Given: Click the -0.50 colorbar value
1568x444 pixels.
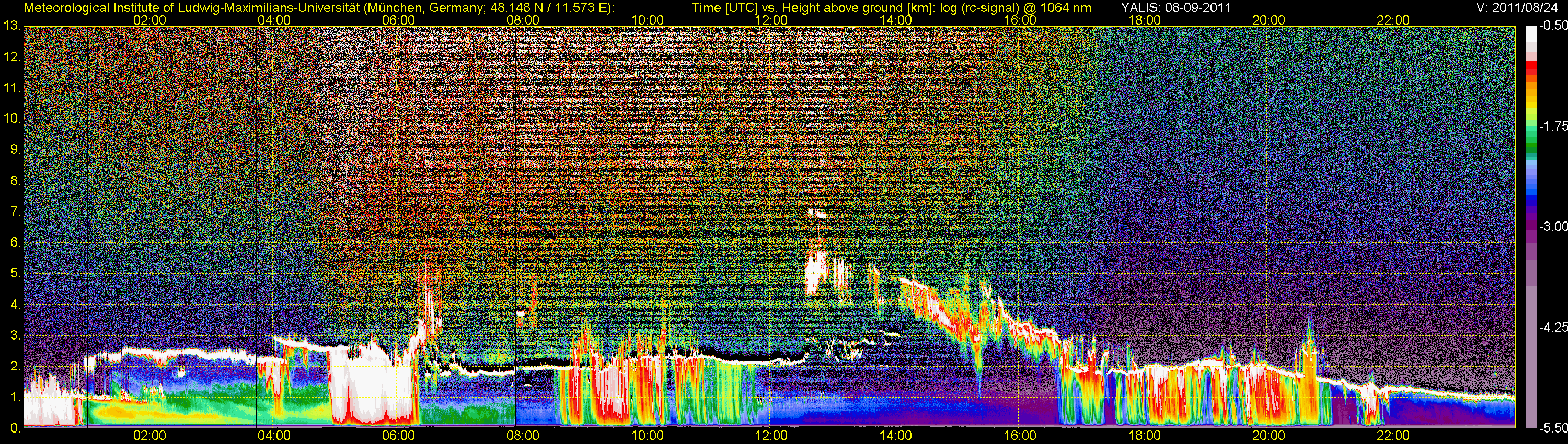Looking at the screenshot, I should (x=1553, y=26).
